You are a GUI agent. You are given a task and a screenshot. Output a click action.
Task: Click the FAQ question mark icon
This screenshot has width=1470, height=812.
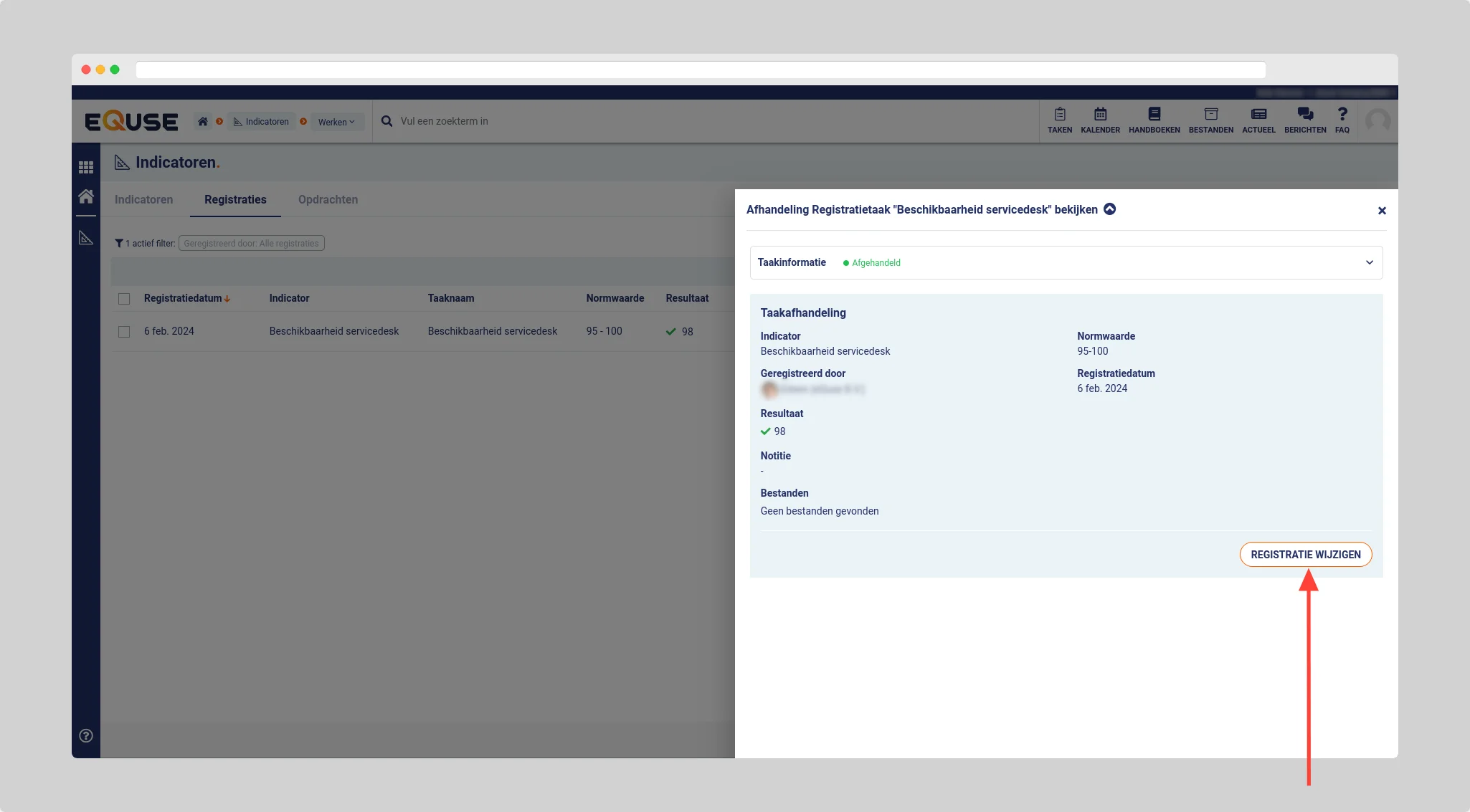click(1342, 115)
